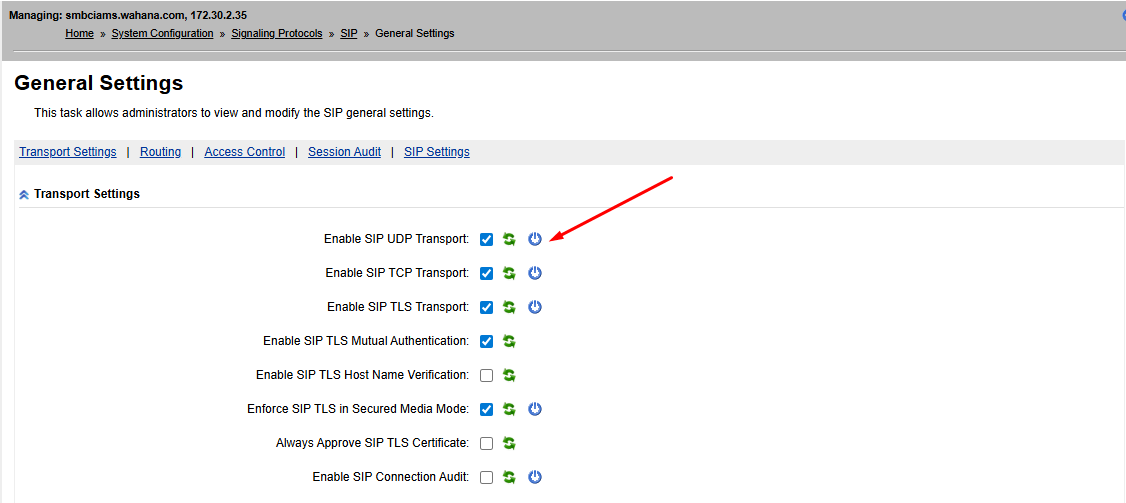Click the blue power icon for SIP TLS Transport

535,307
